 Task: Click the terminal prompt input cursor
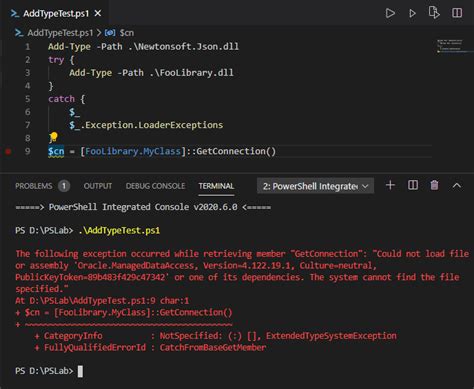80,371
